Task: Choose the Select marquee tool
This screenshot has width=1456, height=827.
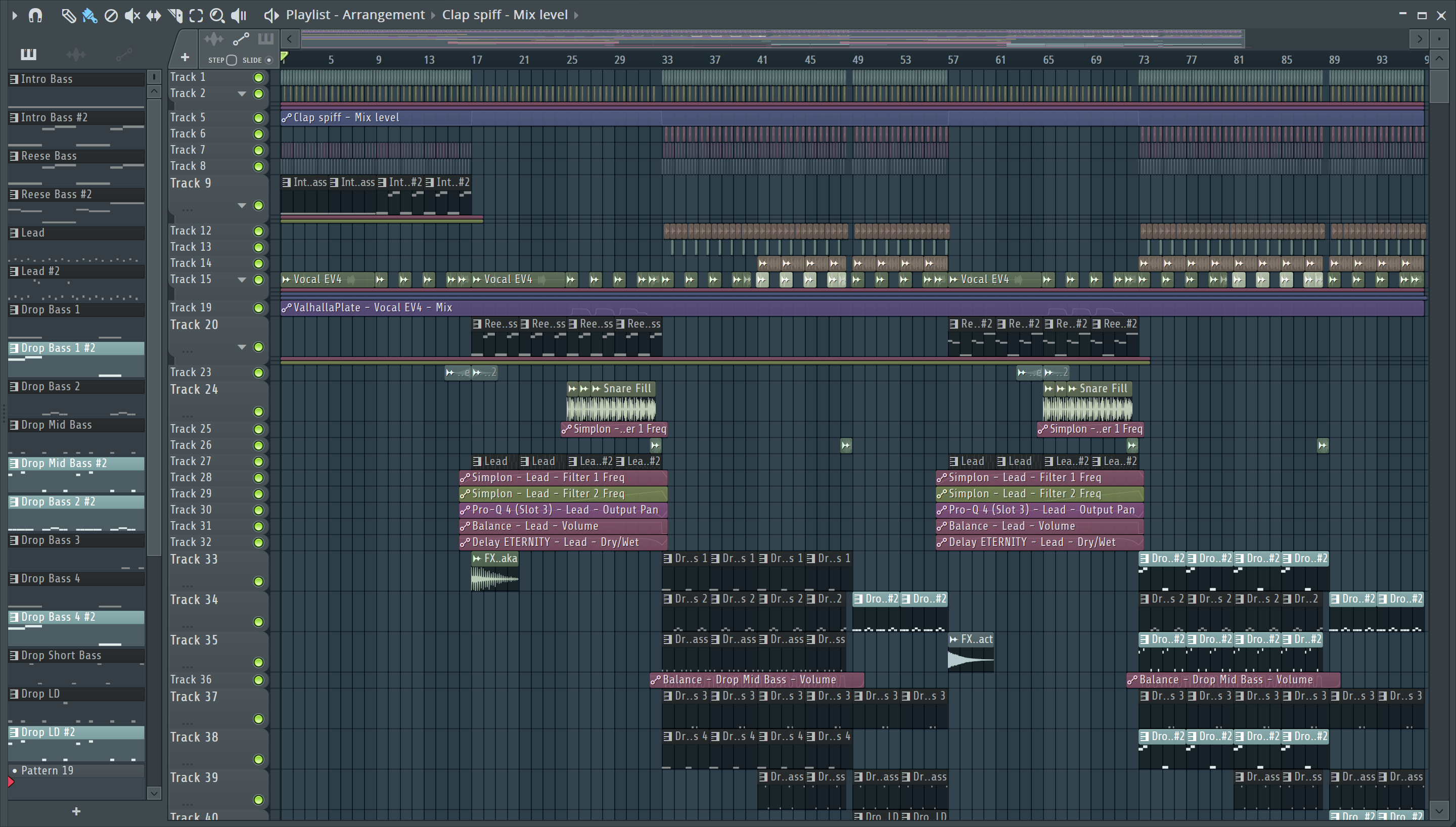Action: coord(196,15)
